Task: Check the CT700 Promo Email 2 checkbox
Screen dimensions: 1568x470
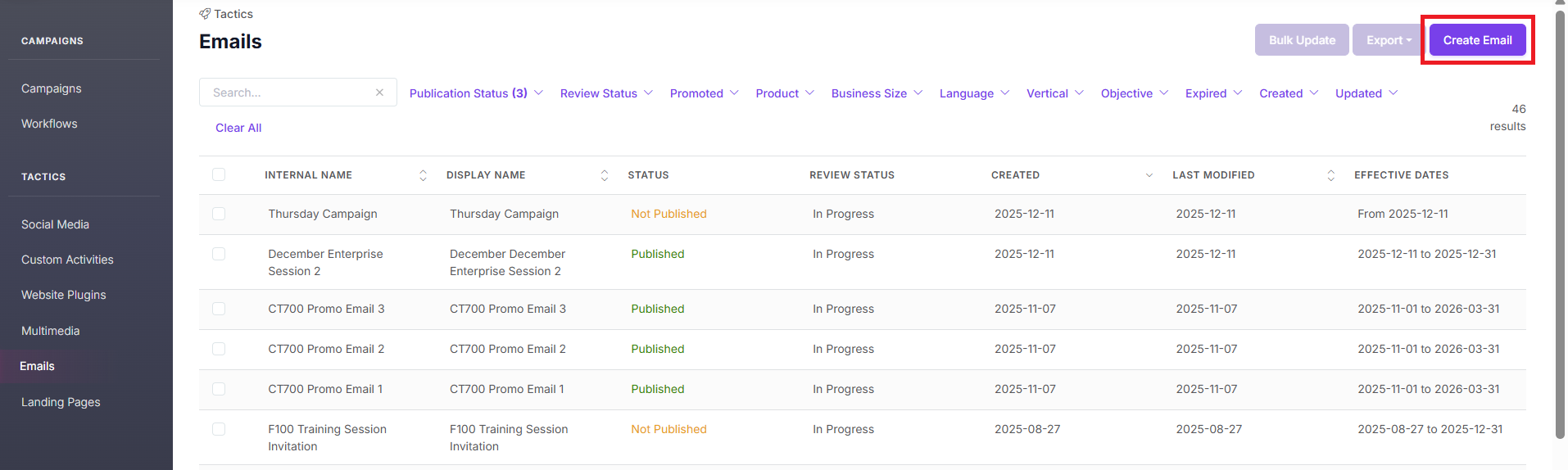Action: click(x=219, y=349)
